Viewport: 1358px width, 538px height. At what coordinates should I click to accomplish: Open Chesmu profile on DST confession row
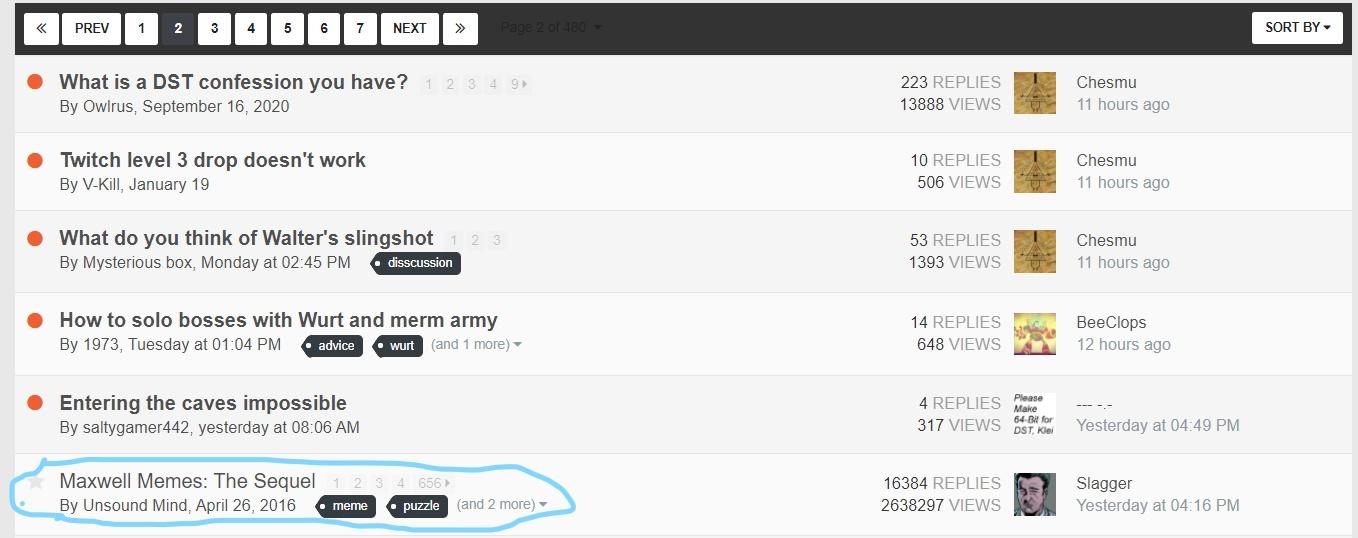[1106, 82]
